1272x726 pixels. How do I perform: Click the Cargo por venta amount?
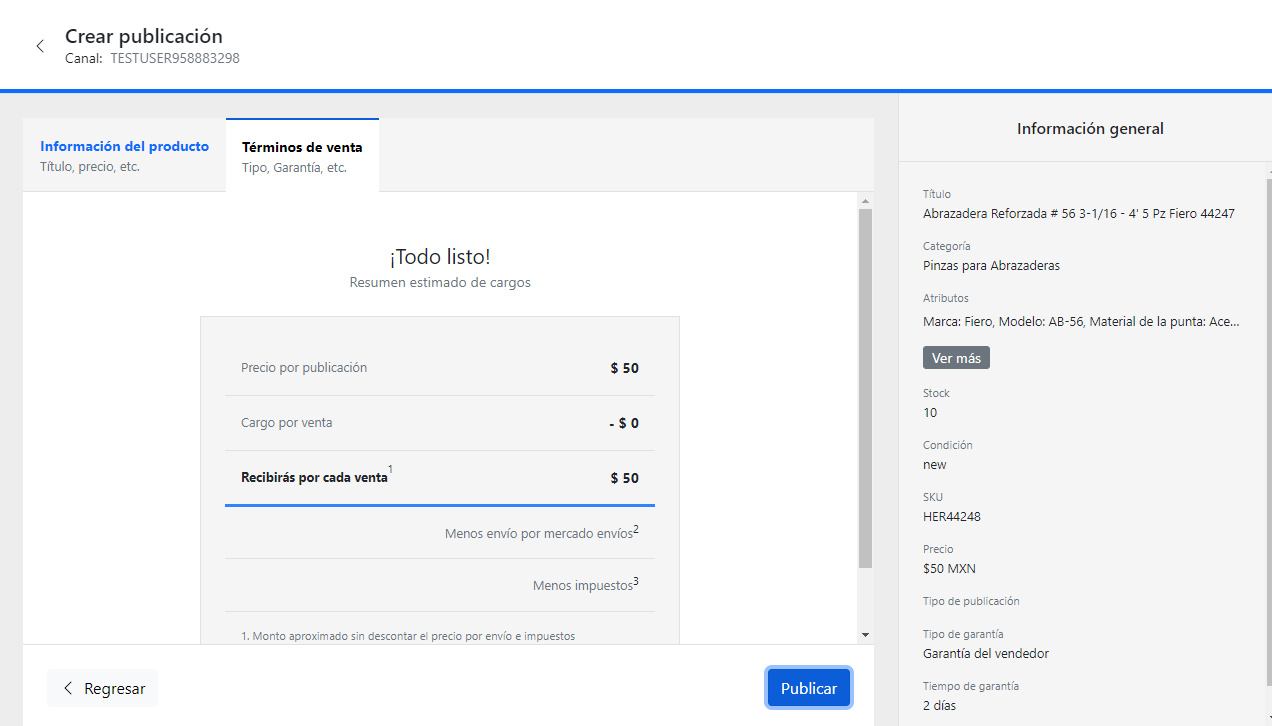pos(624,423)
